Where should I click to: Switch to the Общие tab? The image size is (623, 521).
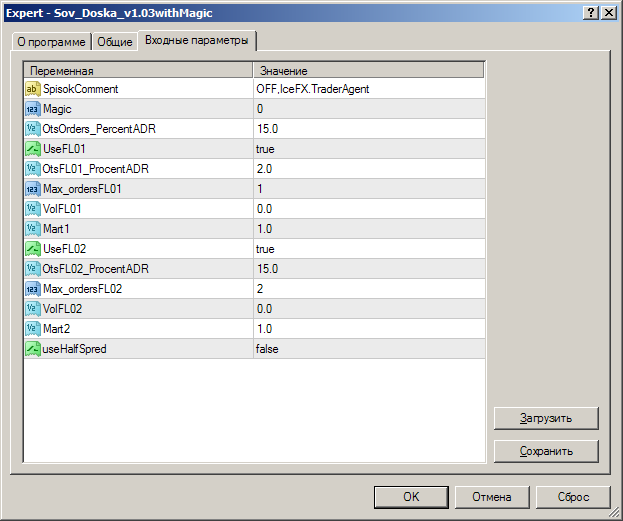tap(115, 42)
